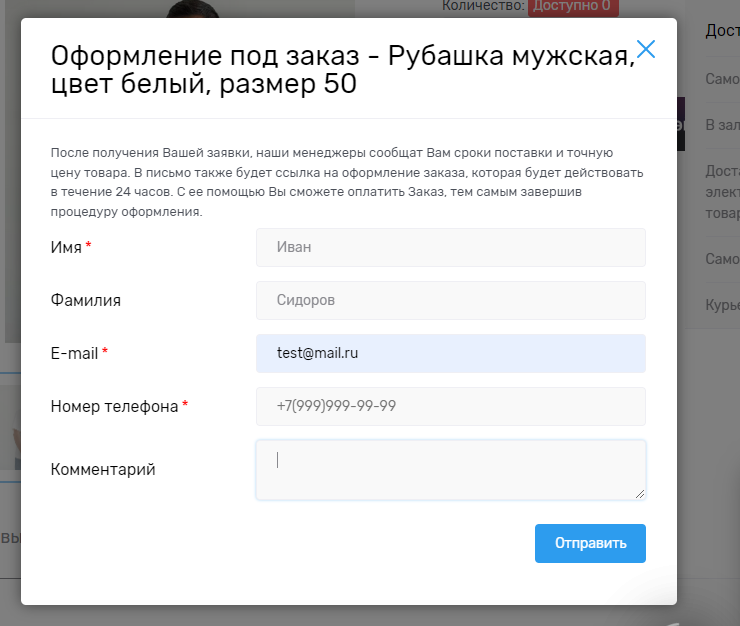740x626 pixels.
Task: Click the Фамилия field label
Action: [x=92, y=300]
